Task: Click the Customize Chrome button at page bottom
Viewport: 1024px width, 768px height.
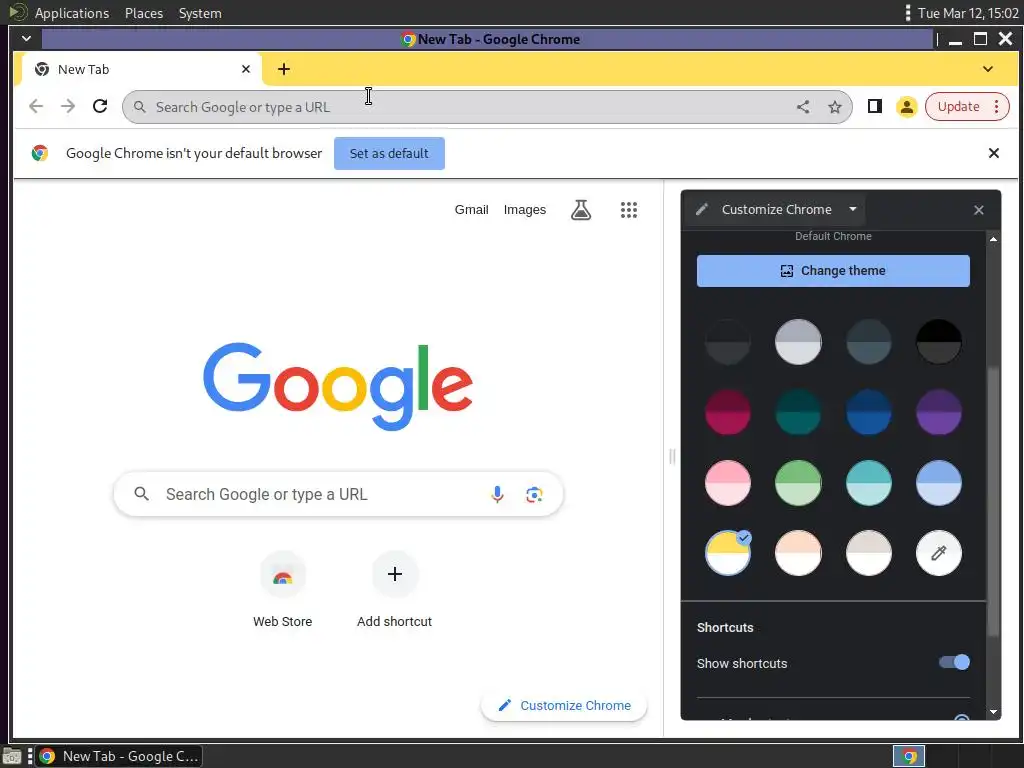Action: tap(564, 705)
